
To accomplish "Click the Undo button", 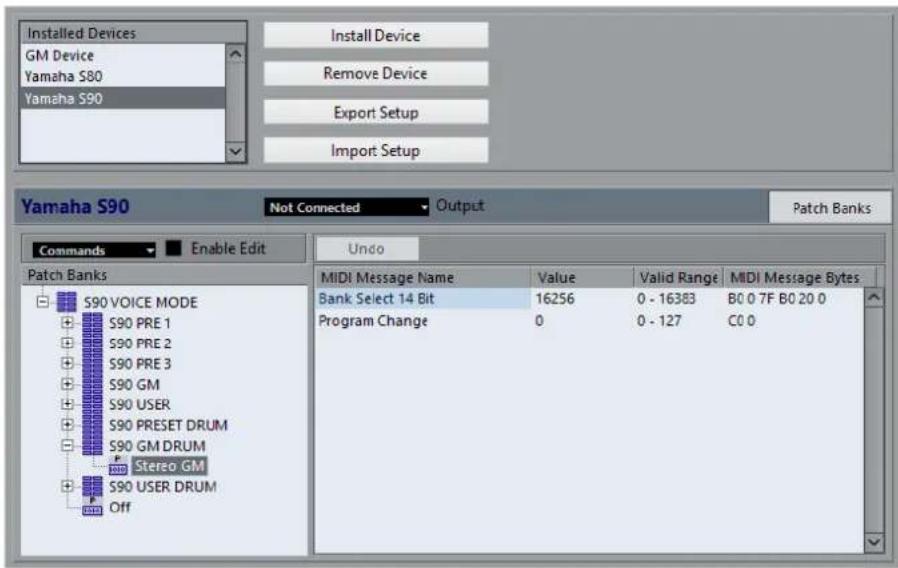I will tap(367, 249).
